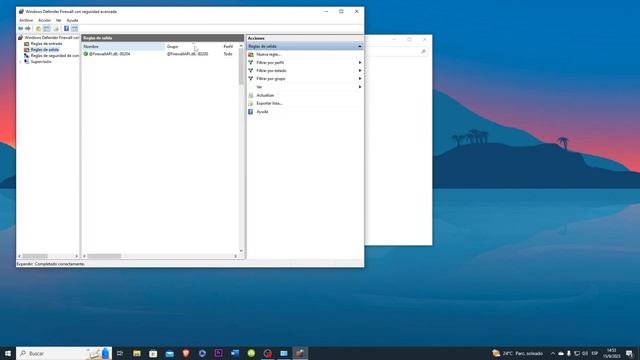
Task: Expand the Filtrar por estado submenu arrow
Action: 360,71
